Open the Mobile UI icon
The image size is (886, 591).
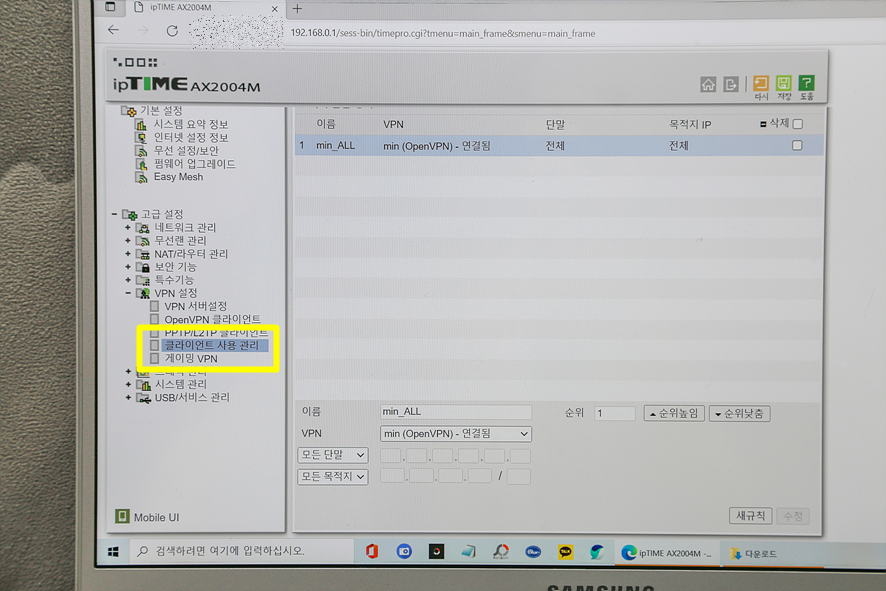coord(122,516)
